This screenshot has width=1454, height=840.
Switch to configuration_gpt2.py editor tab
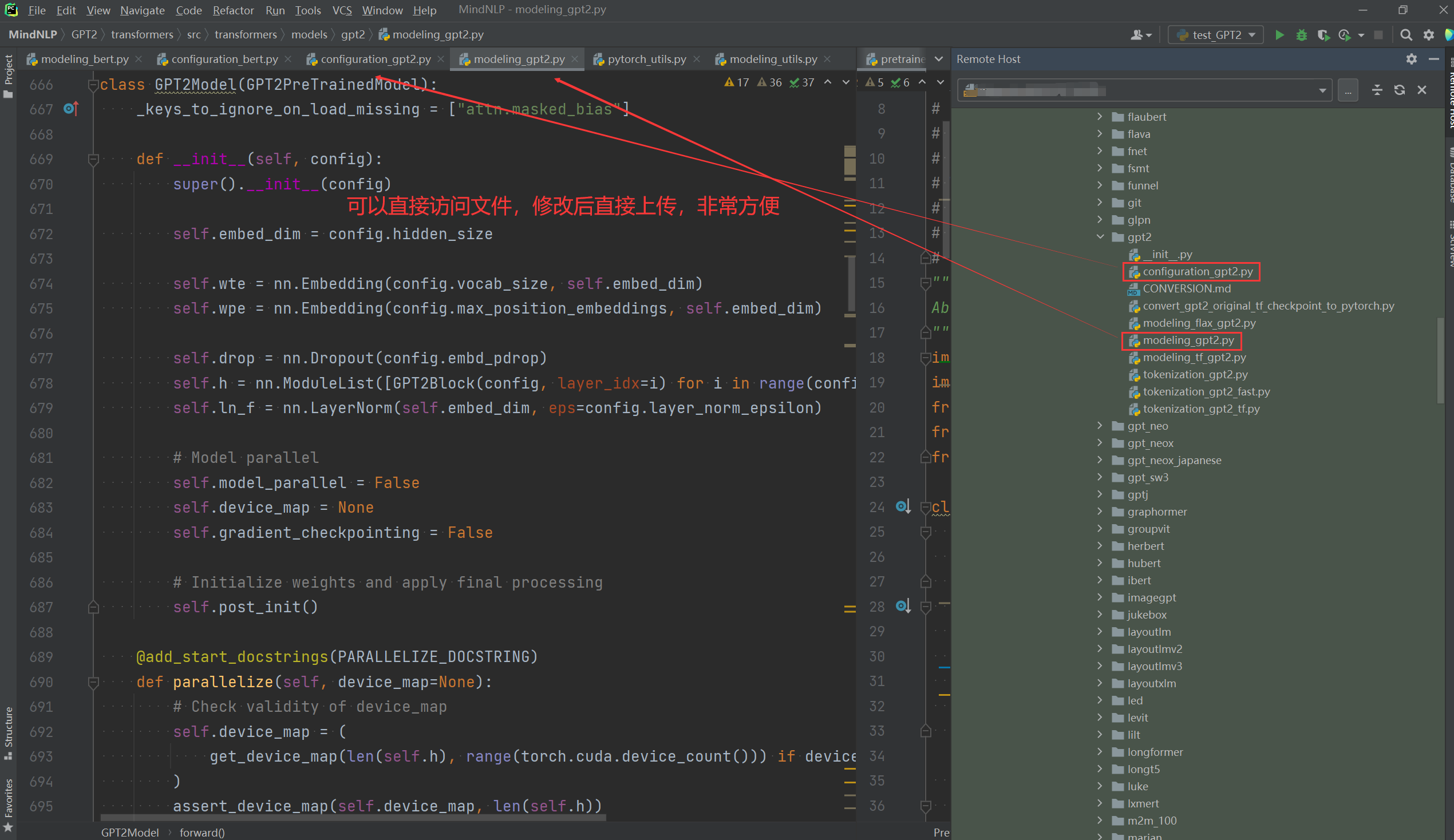pos(375,59)
